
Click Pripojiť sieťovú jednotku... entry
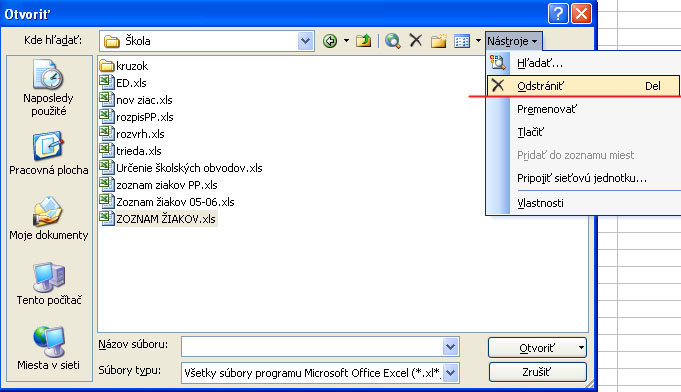[x=582, y=178]
